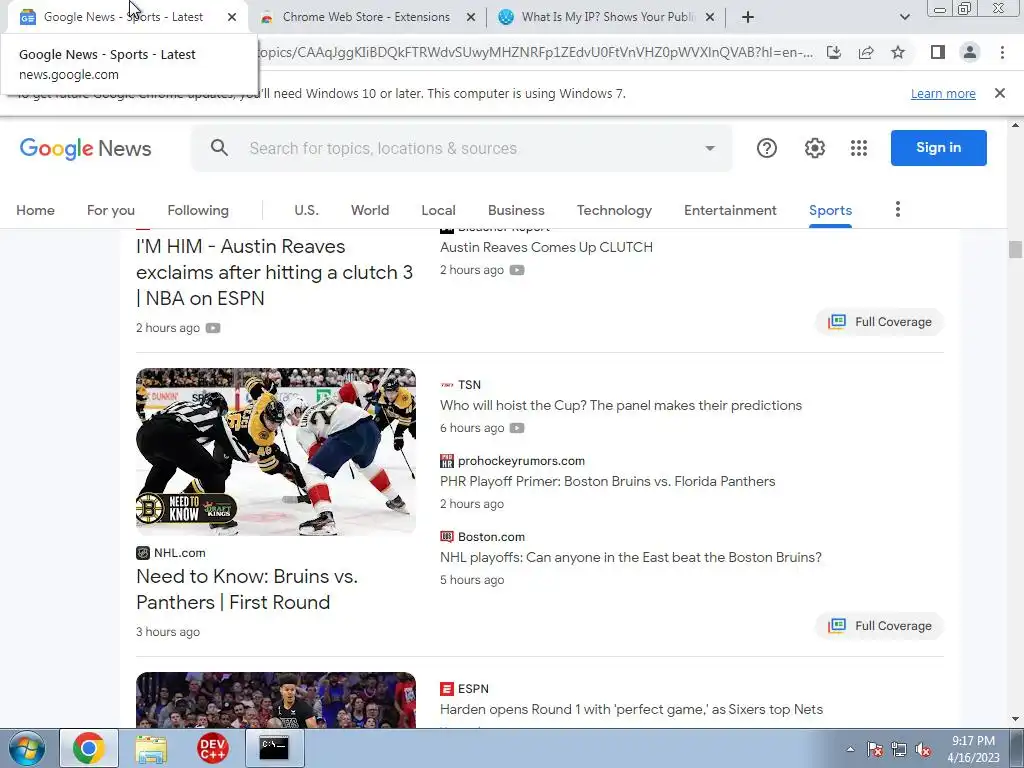Switch to the Business section

[516, 210]
